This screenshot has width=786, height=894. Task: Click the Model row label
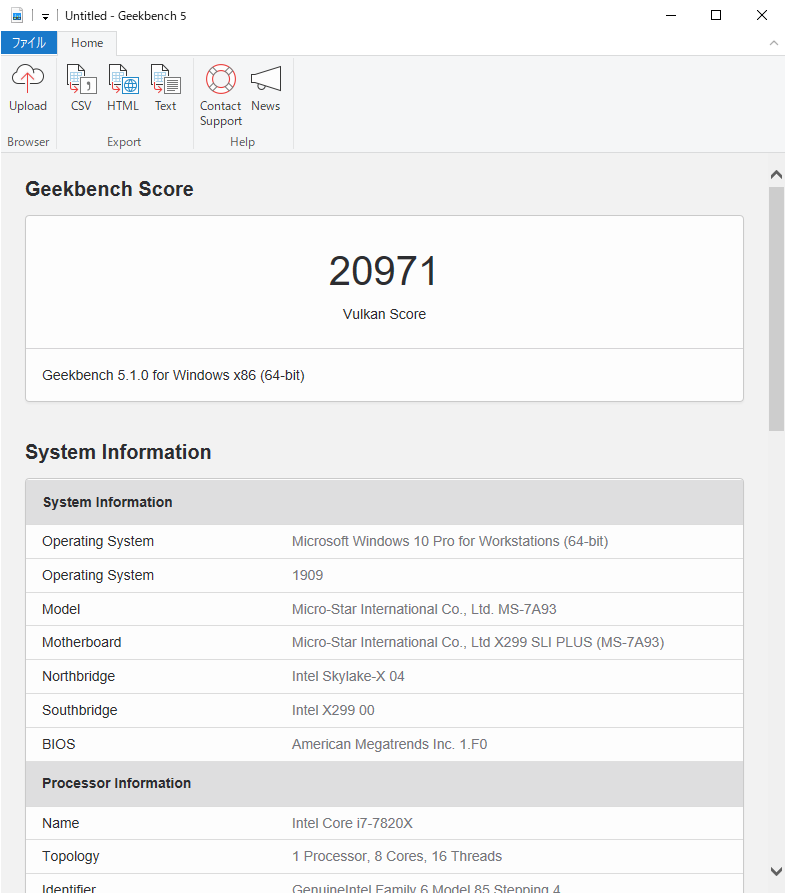coord(61,609)
